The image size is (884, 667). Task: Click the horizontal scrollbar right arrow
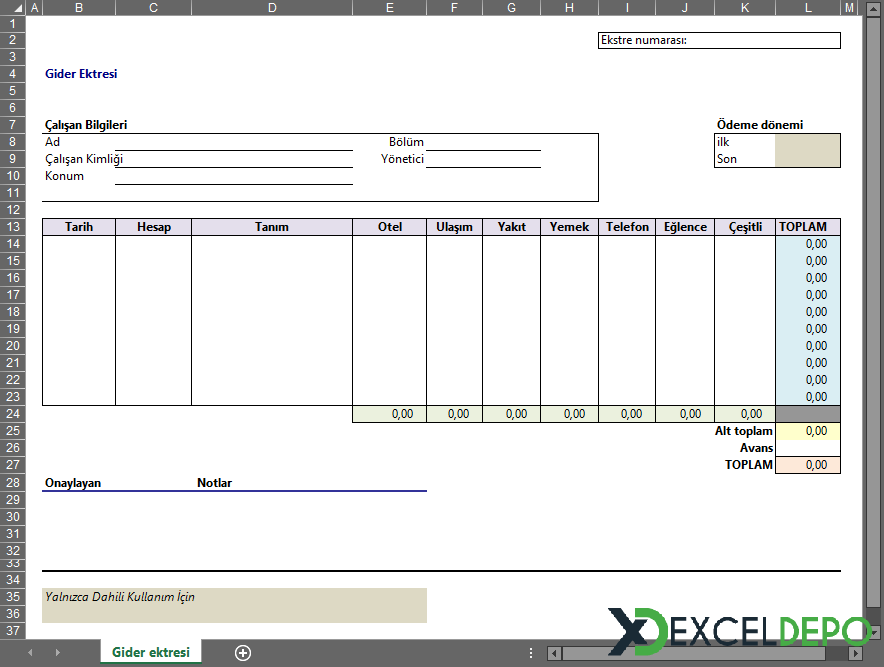pos(858,653)
